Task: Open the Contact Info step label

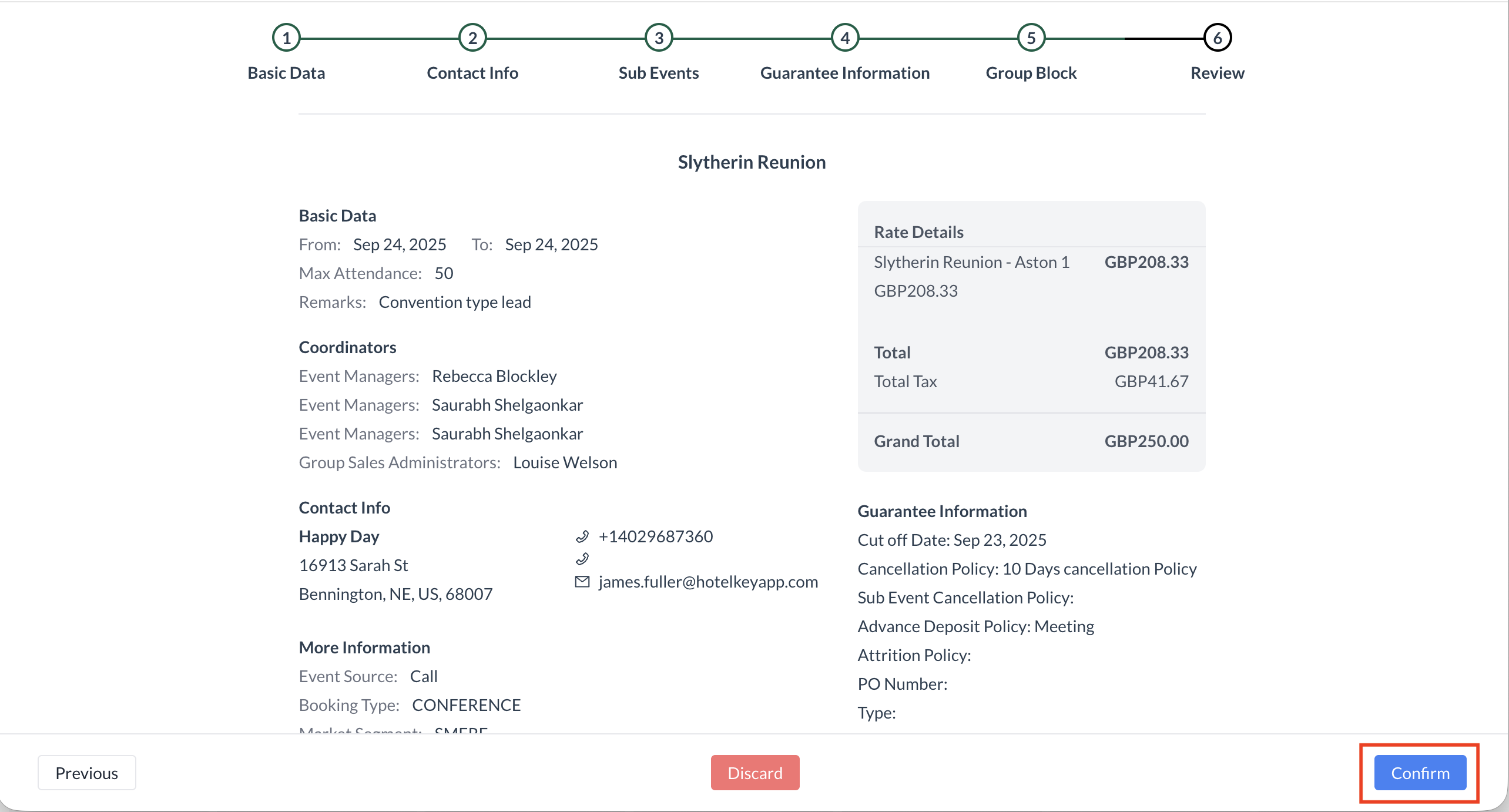Action: (472, 73)
